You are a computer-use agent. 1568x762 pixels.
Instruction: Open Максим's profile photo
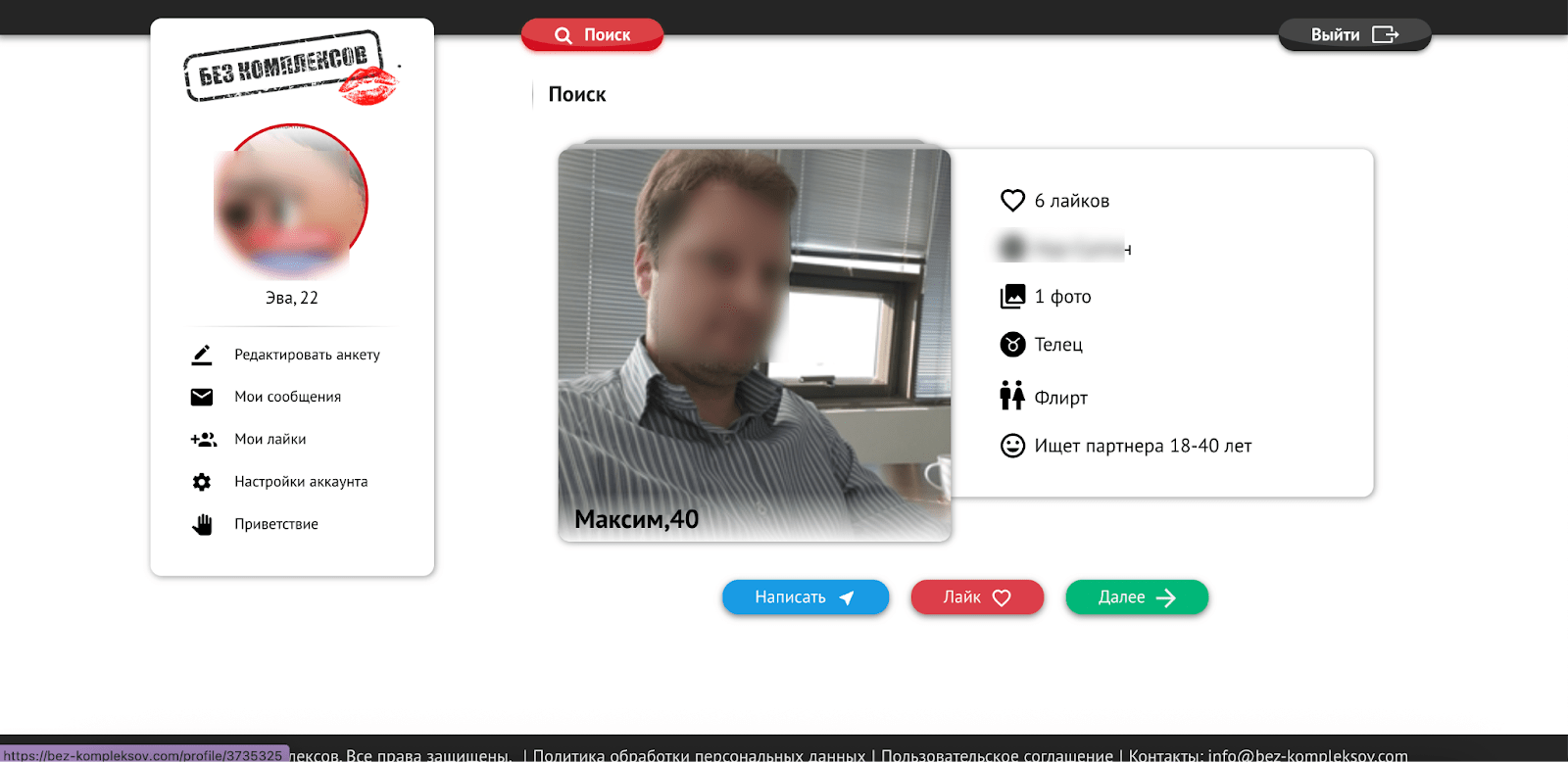[x=754, y=343]
